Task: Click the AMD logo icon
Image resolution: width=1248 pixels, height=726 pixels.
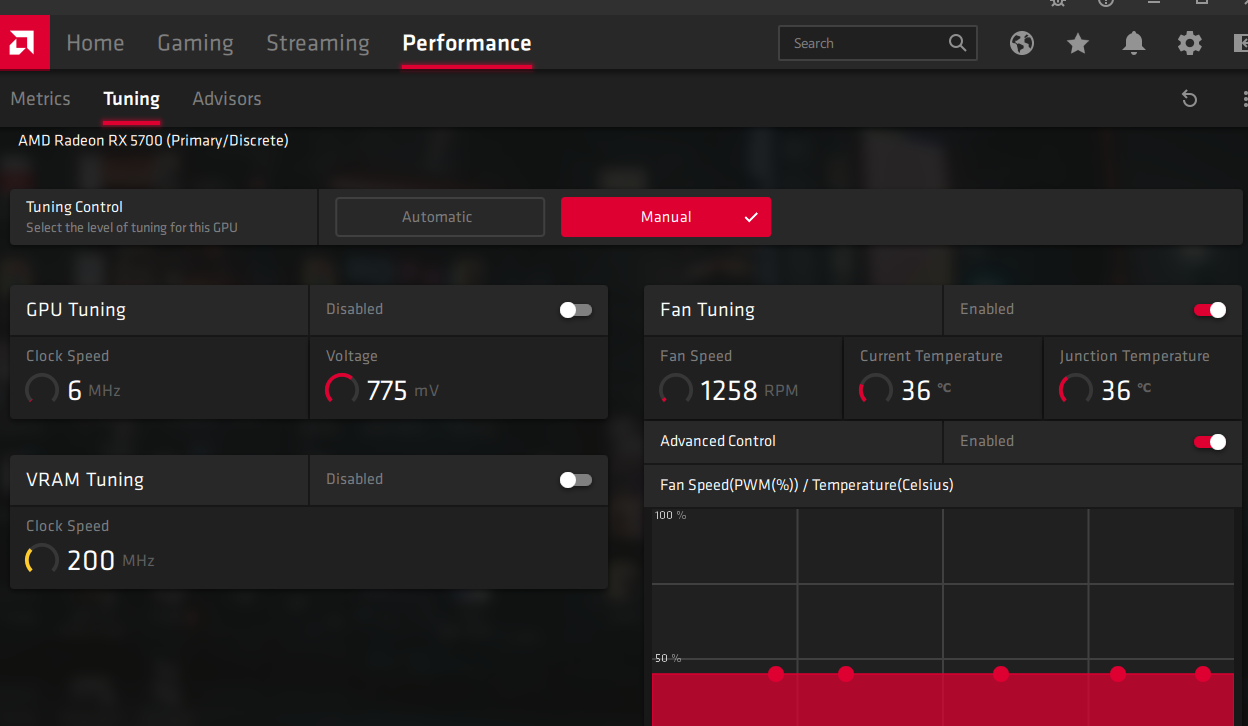Action: tap(24, 43)
